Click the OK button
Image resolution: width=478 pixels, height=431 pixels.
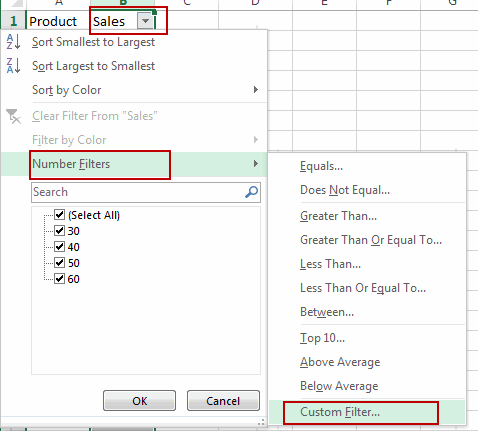coord(139,401)
